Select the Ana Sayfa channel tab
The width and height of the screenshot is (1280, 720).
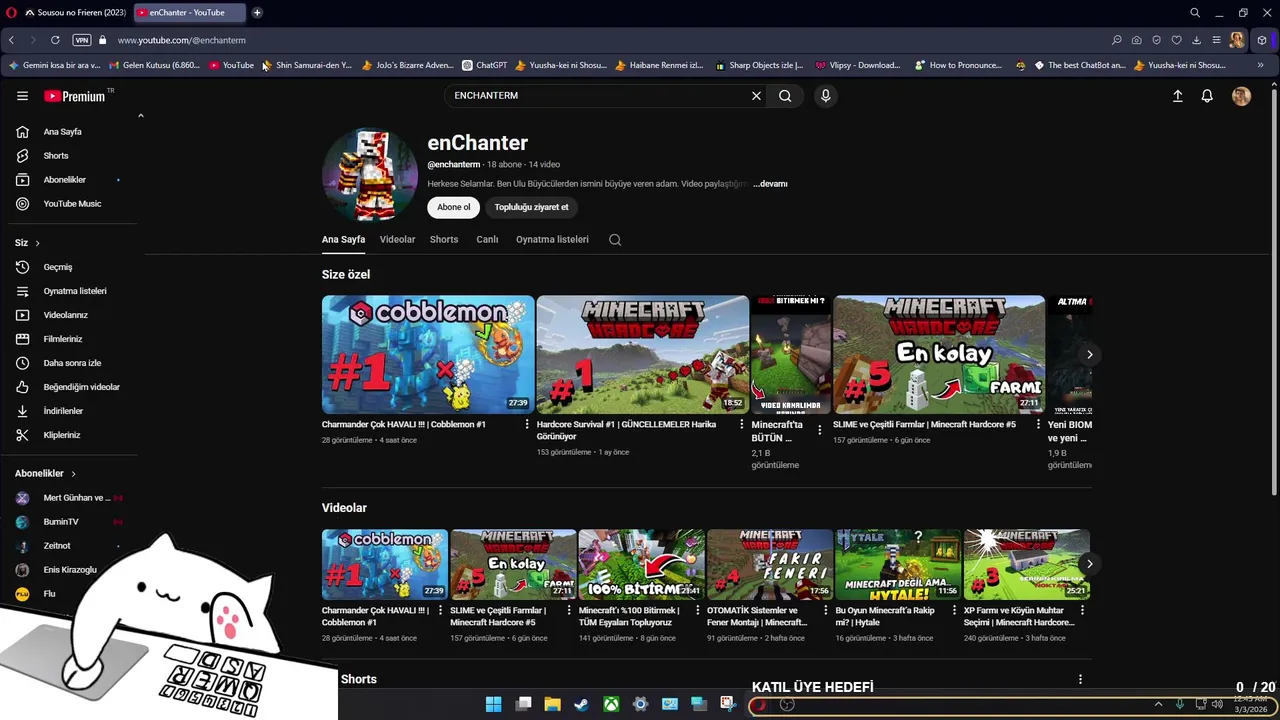[x=343, y=240]
